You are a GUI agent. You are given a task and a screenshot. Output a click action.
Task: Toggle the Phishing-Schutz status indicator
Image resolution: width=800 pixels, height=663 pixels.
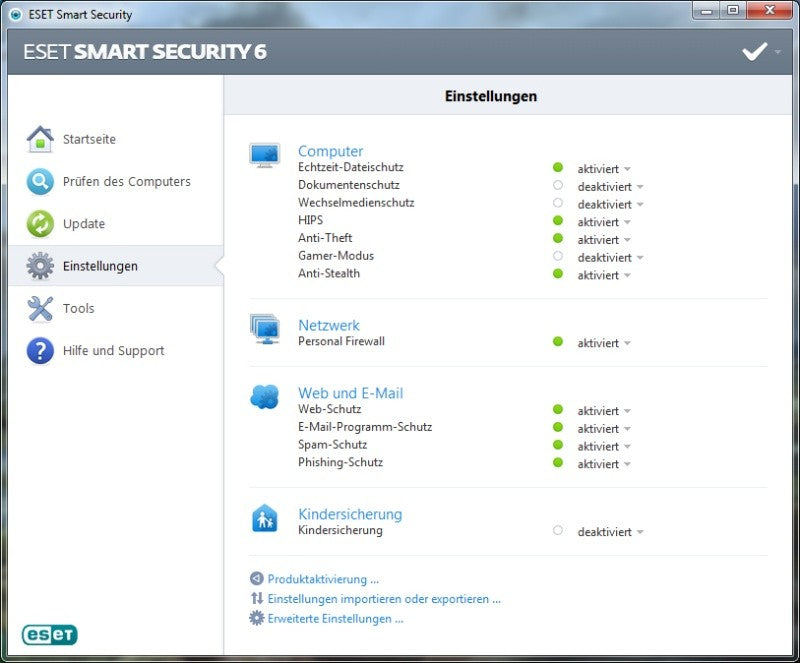(558, 462)
